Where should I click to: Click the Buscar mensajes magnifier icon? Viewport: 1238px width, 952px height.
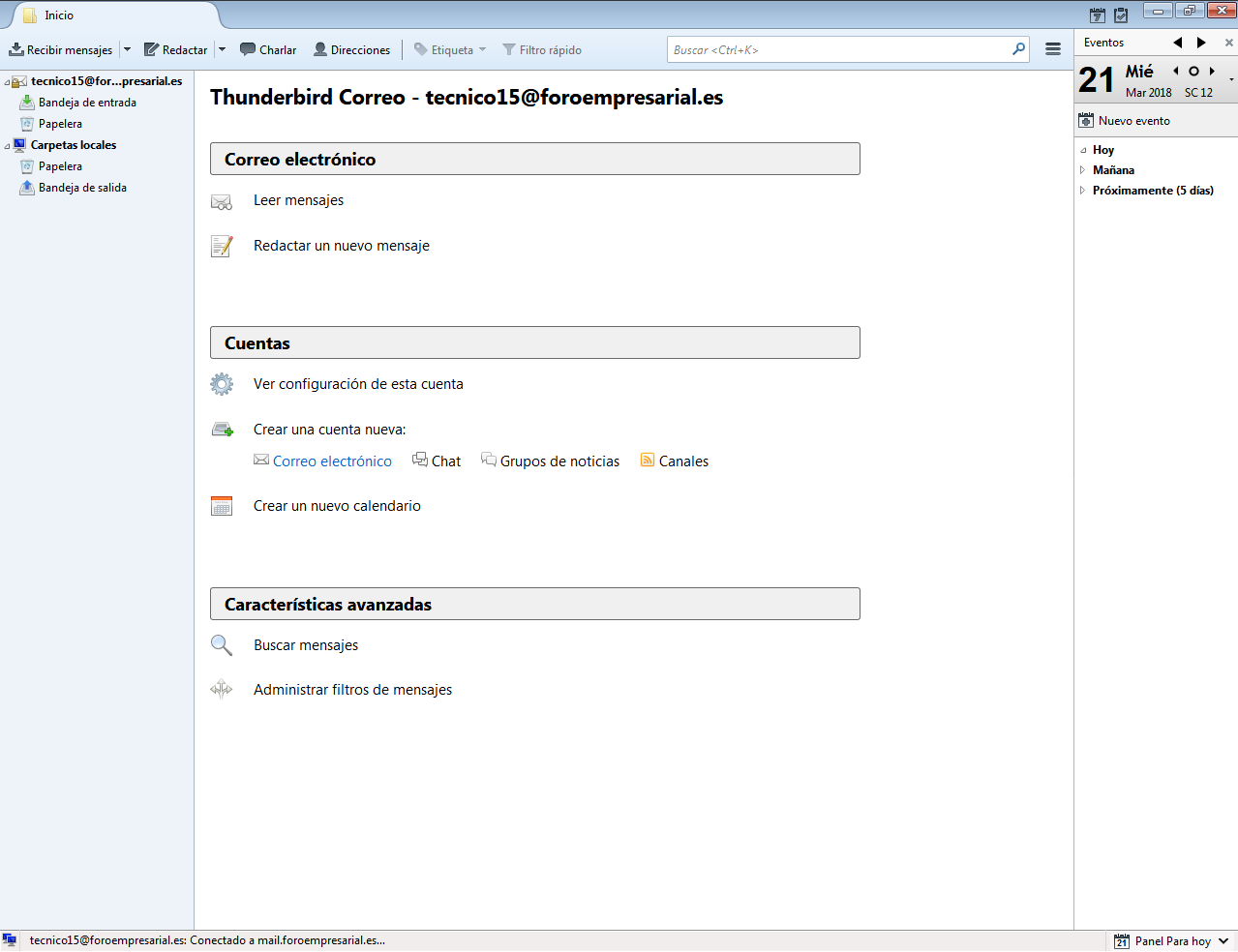click(222, 645)
